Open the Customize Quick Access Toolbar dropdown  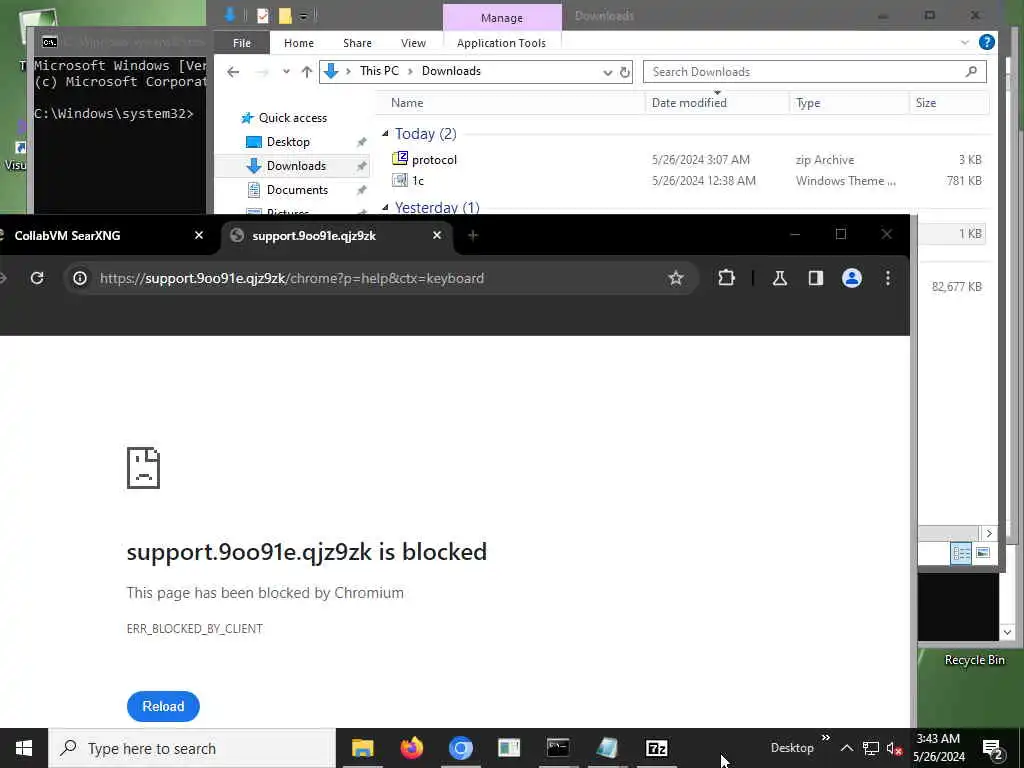pyautogui.click(x=304, y=15)
